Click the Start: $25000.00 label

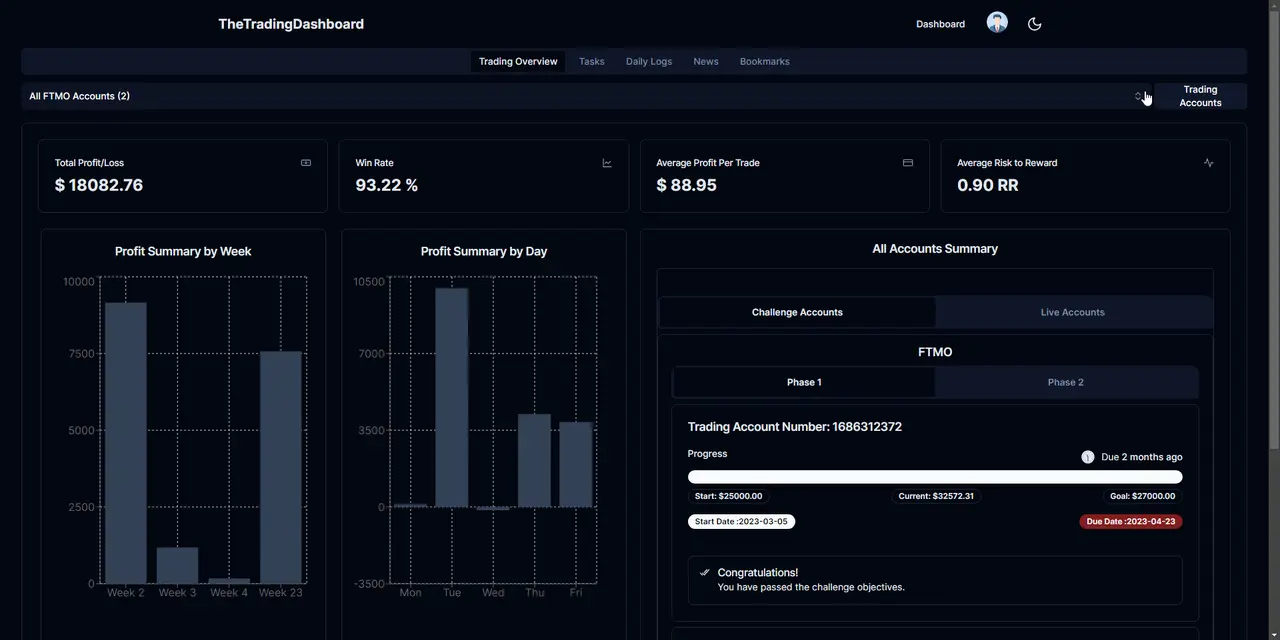pyautogui.click(x=730, y=496)
